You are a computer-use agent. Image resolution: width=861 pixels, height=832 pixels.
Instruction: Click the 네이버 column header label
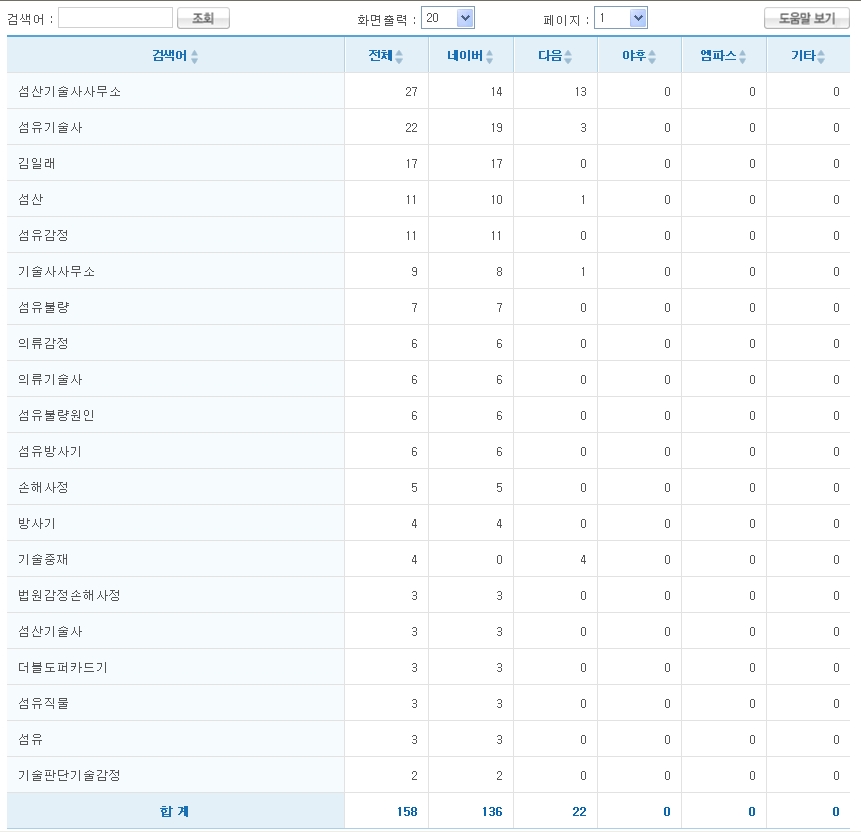click(465, 56)
